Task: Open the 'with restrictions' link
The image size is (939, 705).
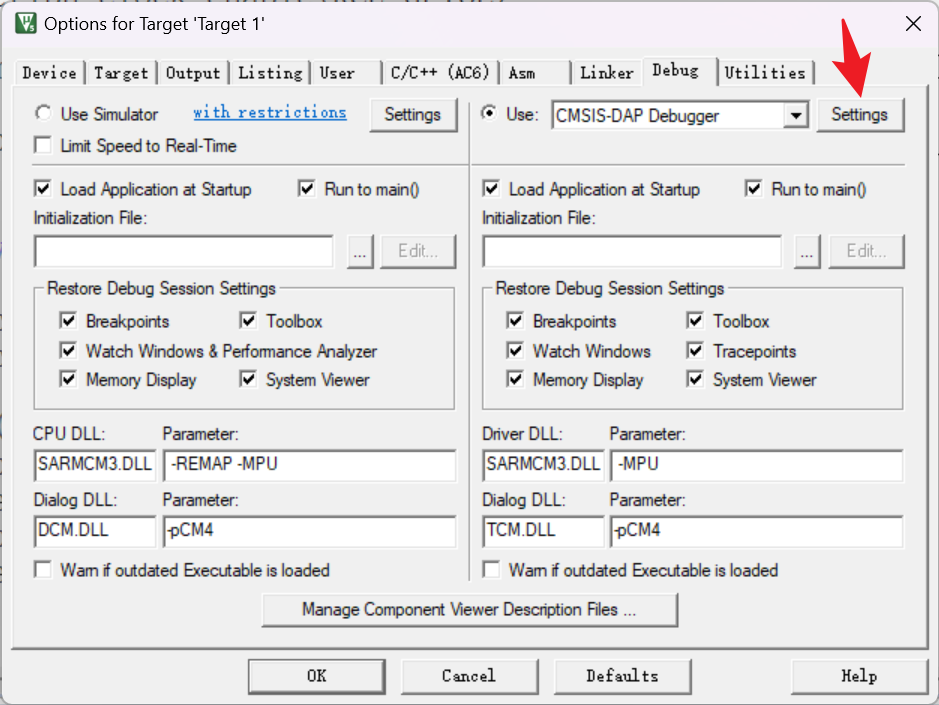Action: pos(269,113)
